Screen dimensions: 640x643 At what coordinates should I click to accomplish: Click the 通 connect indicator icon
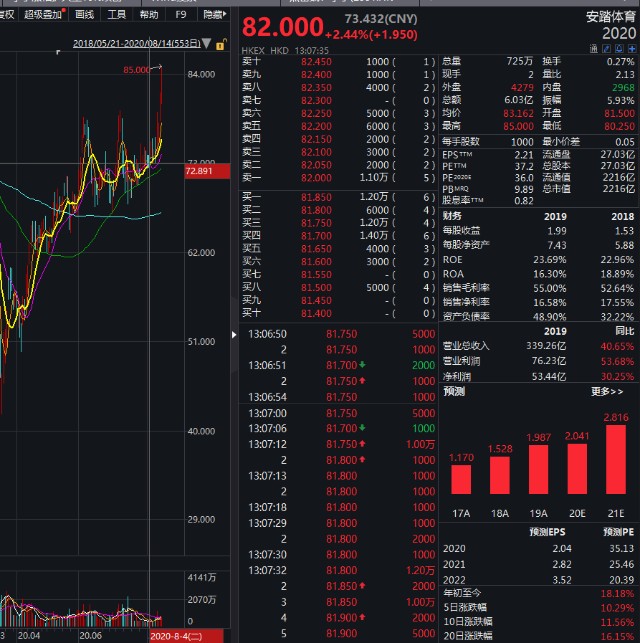coord(594,49)
